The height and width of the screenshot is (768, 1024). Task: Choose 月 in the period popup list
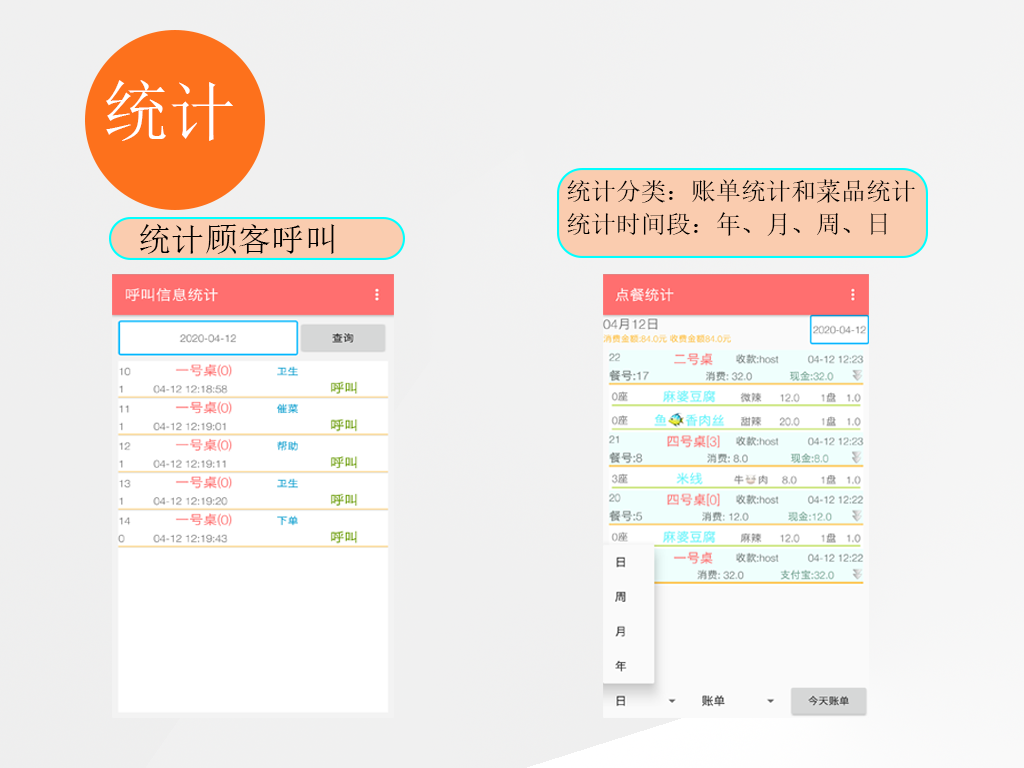tap(621, 632)
